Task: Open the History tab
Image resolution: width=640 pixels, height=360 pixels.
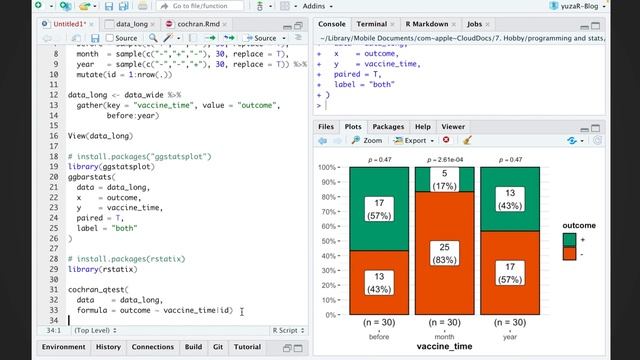Action: (108, 347)
